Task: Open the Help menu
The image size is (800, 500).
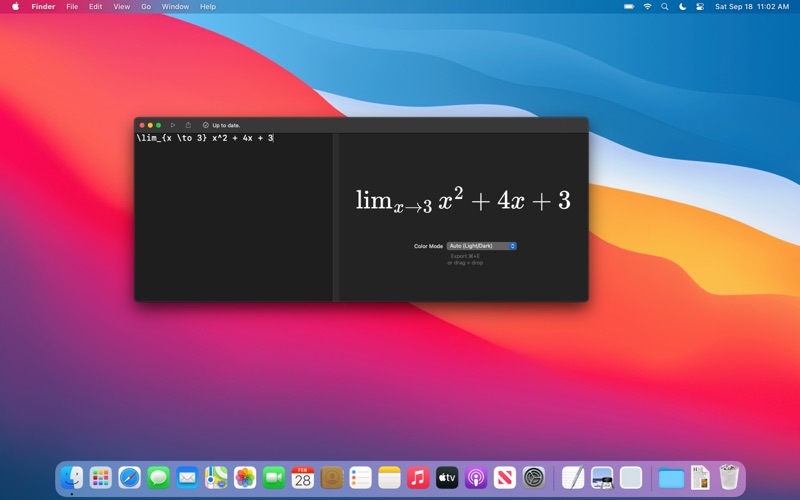Action: tap(208, 7)
